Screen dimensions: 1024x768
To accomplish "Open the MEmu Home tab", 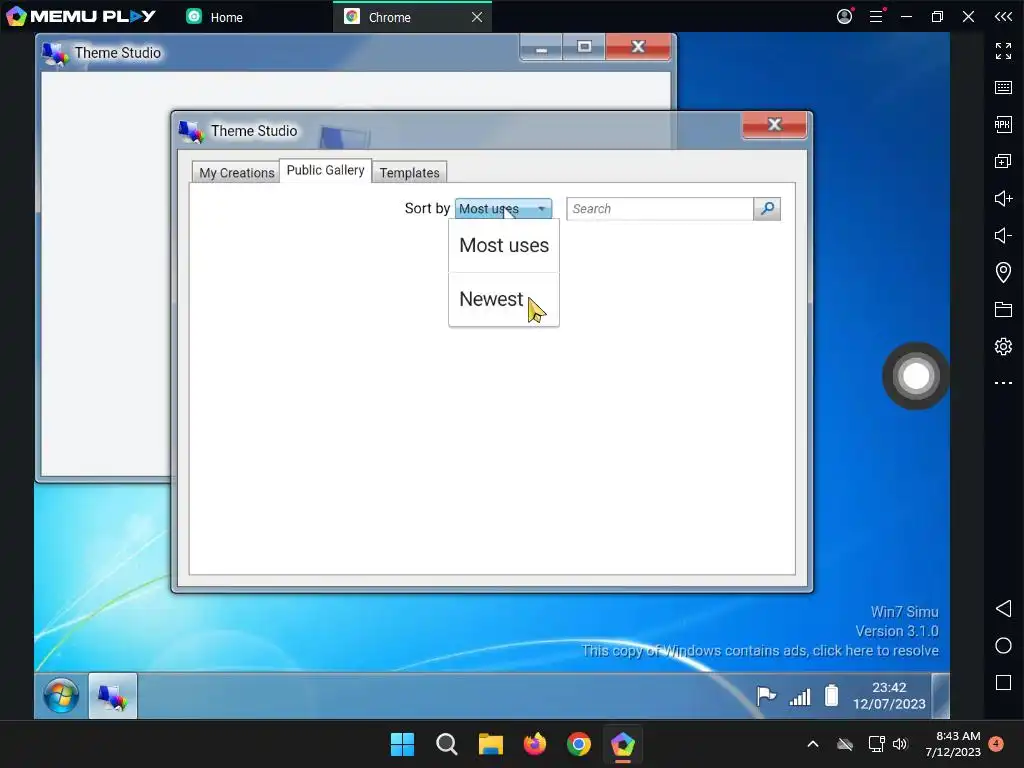I will (214, 17).
